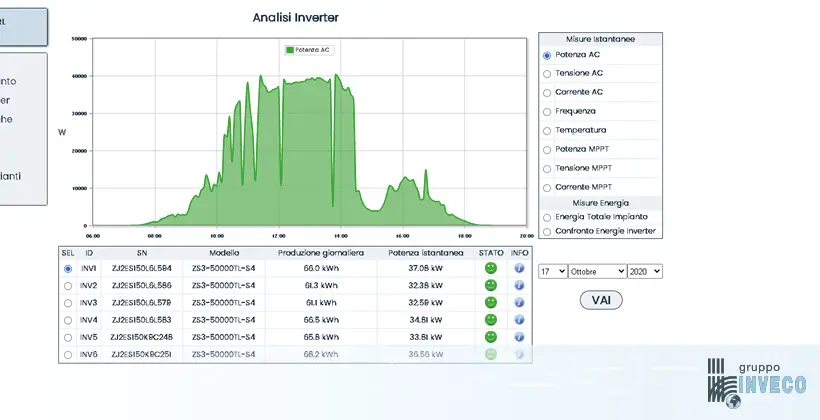Viewport: 820px width, 420px height.
Task: Open the day dropdown showing 17
Action: tap(553, 271)
